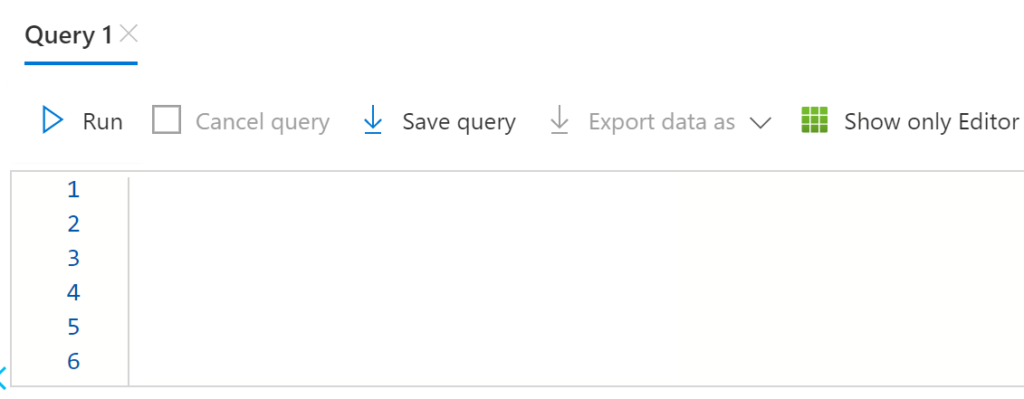1024x399 pixels.
Task: Click the Save query download arrow icon
Action: (x=372, y=121)
